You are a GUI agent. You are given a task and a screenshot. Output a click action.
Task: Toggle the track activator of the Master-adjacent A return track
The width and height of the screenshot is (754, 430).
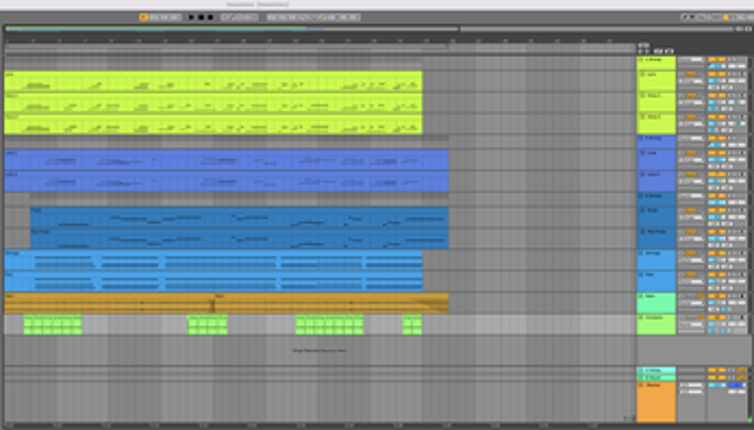click(x=714, y=370)
